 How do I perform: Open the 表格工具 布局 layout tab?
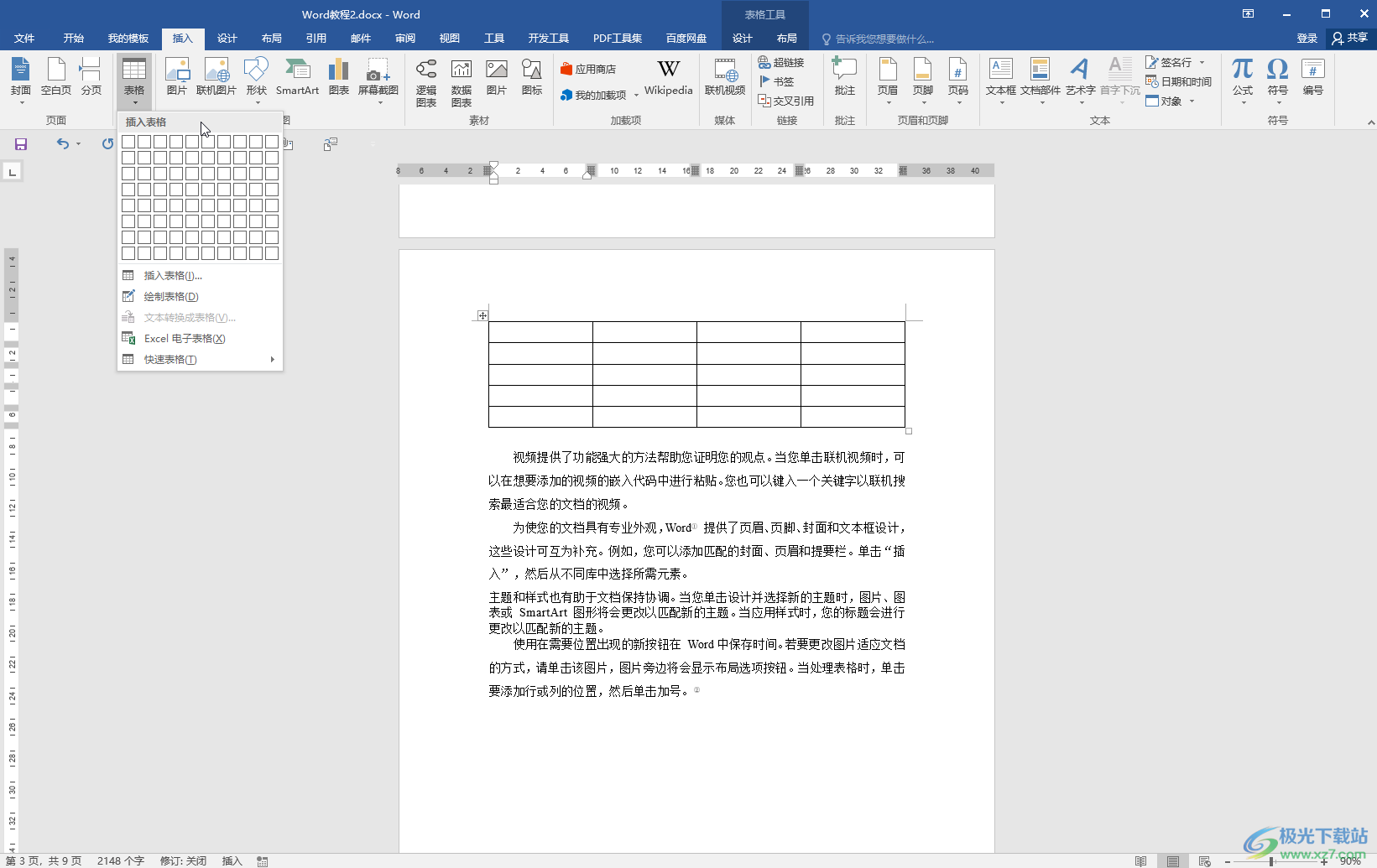(787, 39)
